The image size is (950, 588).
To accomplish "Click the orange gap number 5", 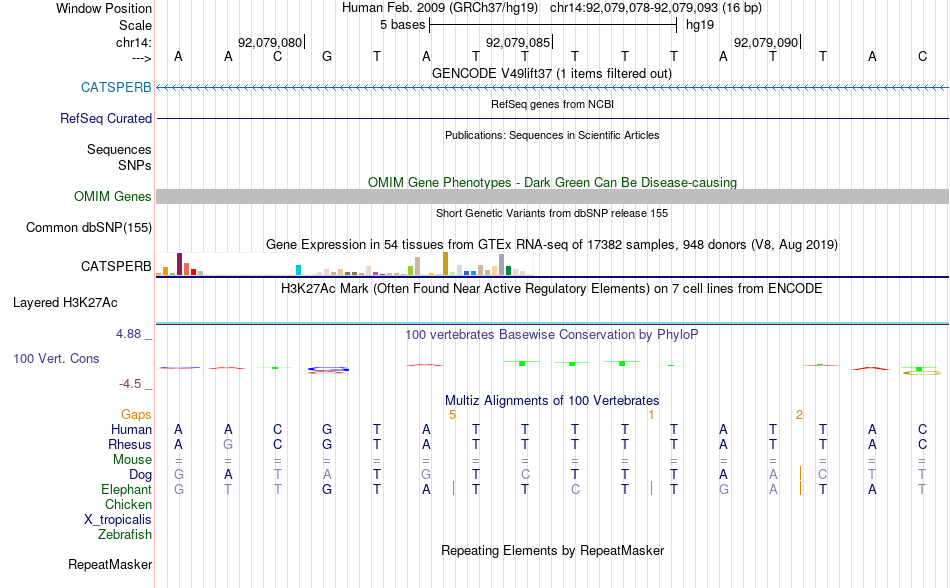I will pyautogui.click(x=452, y=415).
